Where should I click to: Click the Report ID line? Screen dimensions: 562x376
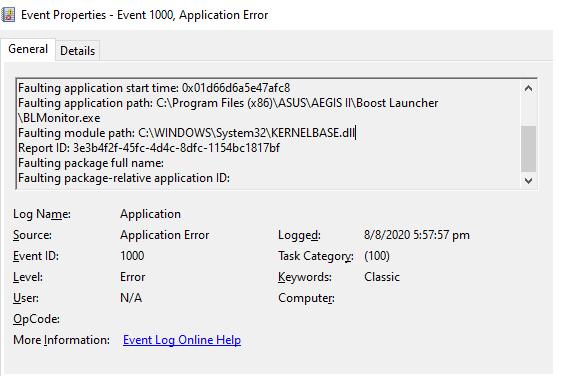tap(149, 148)
